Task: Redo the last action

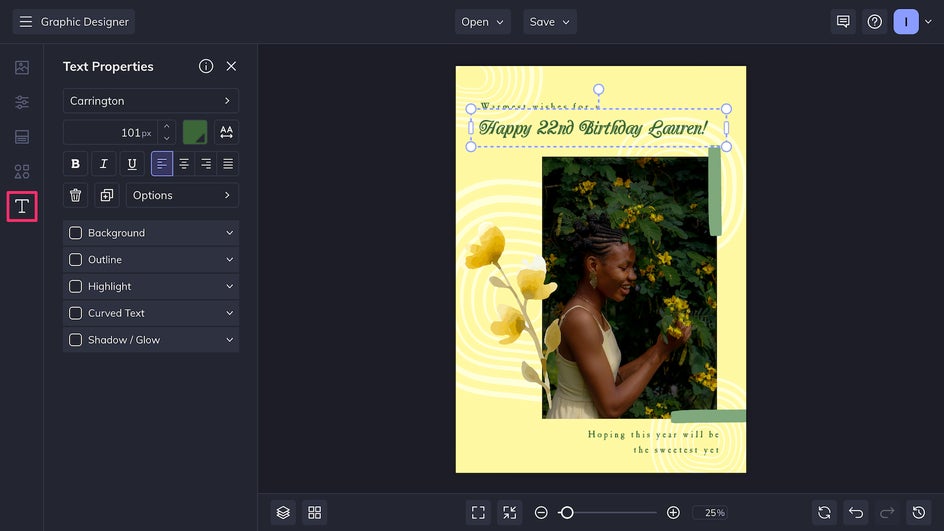Action: click(887, 512)
